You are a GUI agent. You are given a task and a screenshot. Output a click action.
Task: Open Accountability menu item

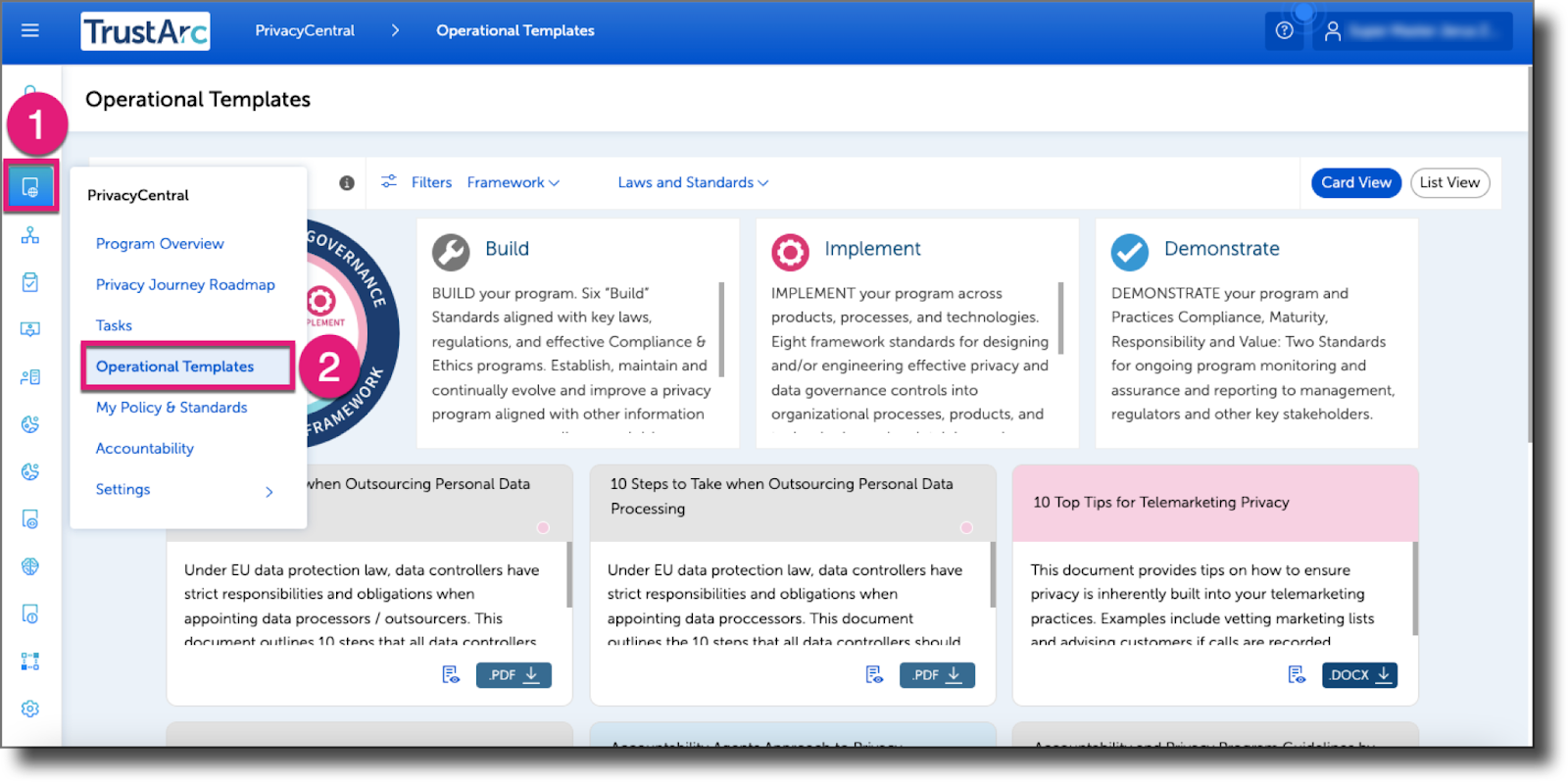[x=145, y=448]
